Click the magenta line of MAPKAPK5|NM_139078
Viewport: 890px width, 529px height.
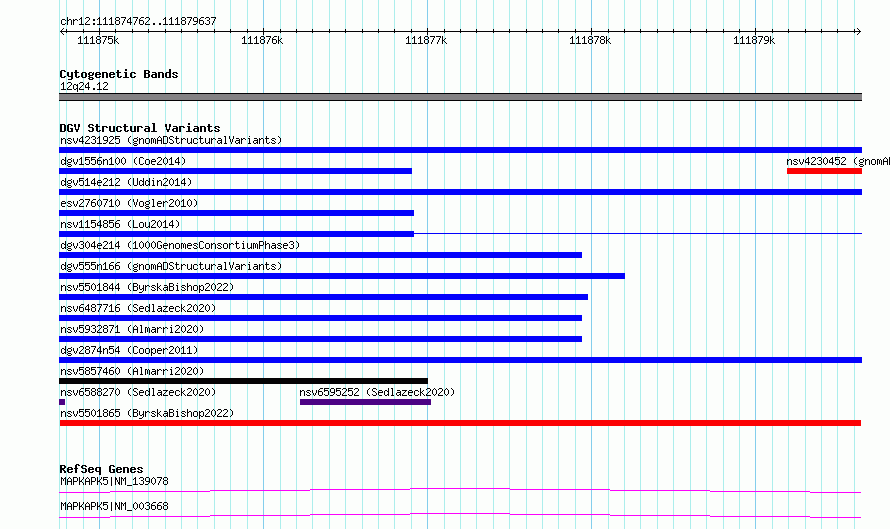click(460, 490)
